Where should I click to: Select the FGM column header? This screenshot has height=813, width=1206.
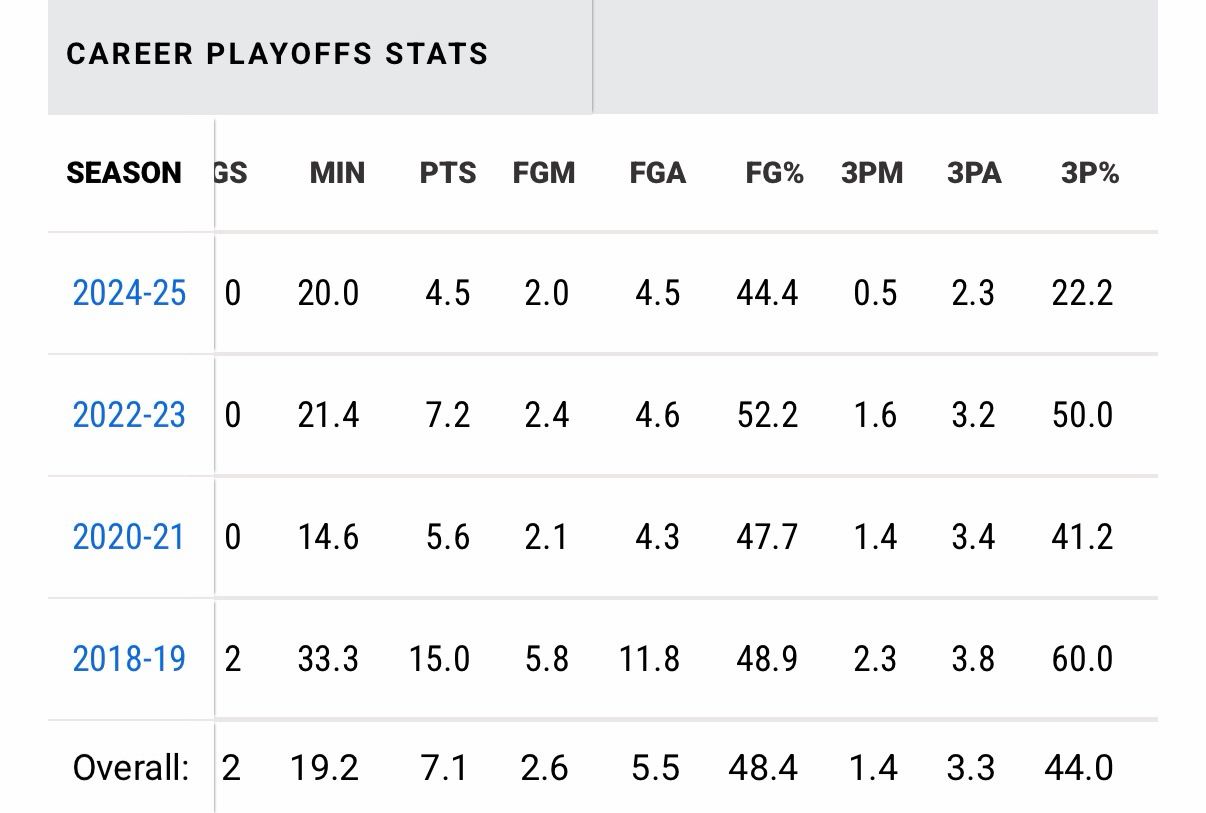pos(544,174)
